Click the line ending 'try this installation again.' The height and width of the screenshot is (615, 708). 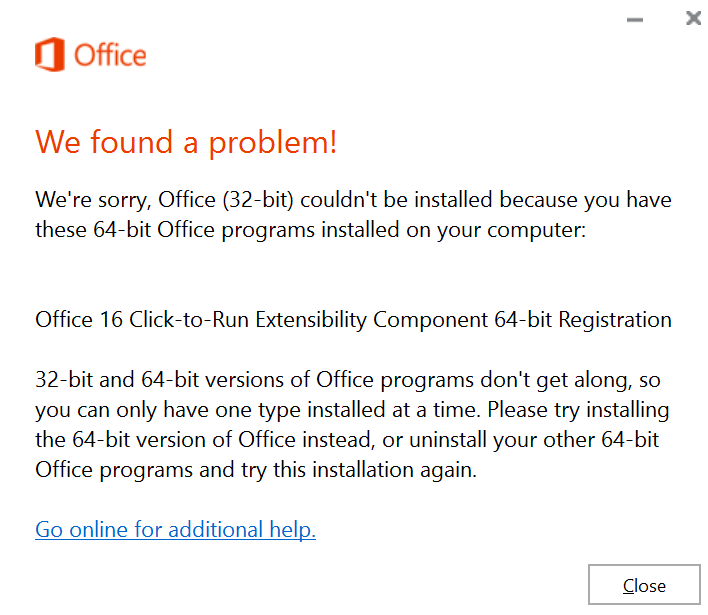click(255, 470)
